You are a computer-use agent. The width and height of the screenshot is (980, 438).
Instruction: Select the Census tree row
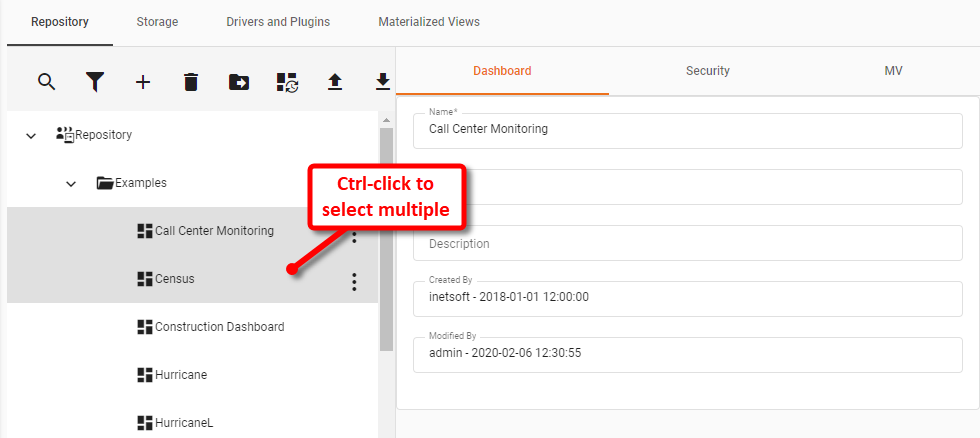(192, 279)
